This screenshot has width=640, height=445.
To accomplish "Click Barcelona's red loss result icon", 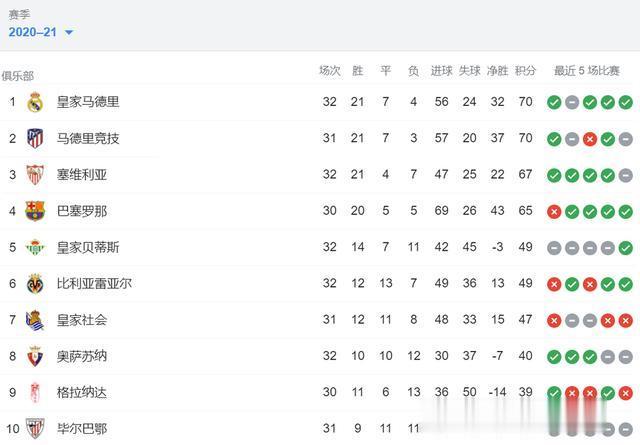I will [x=554, y=211].
